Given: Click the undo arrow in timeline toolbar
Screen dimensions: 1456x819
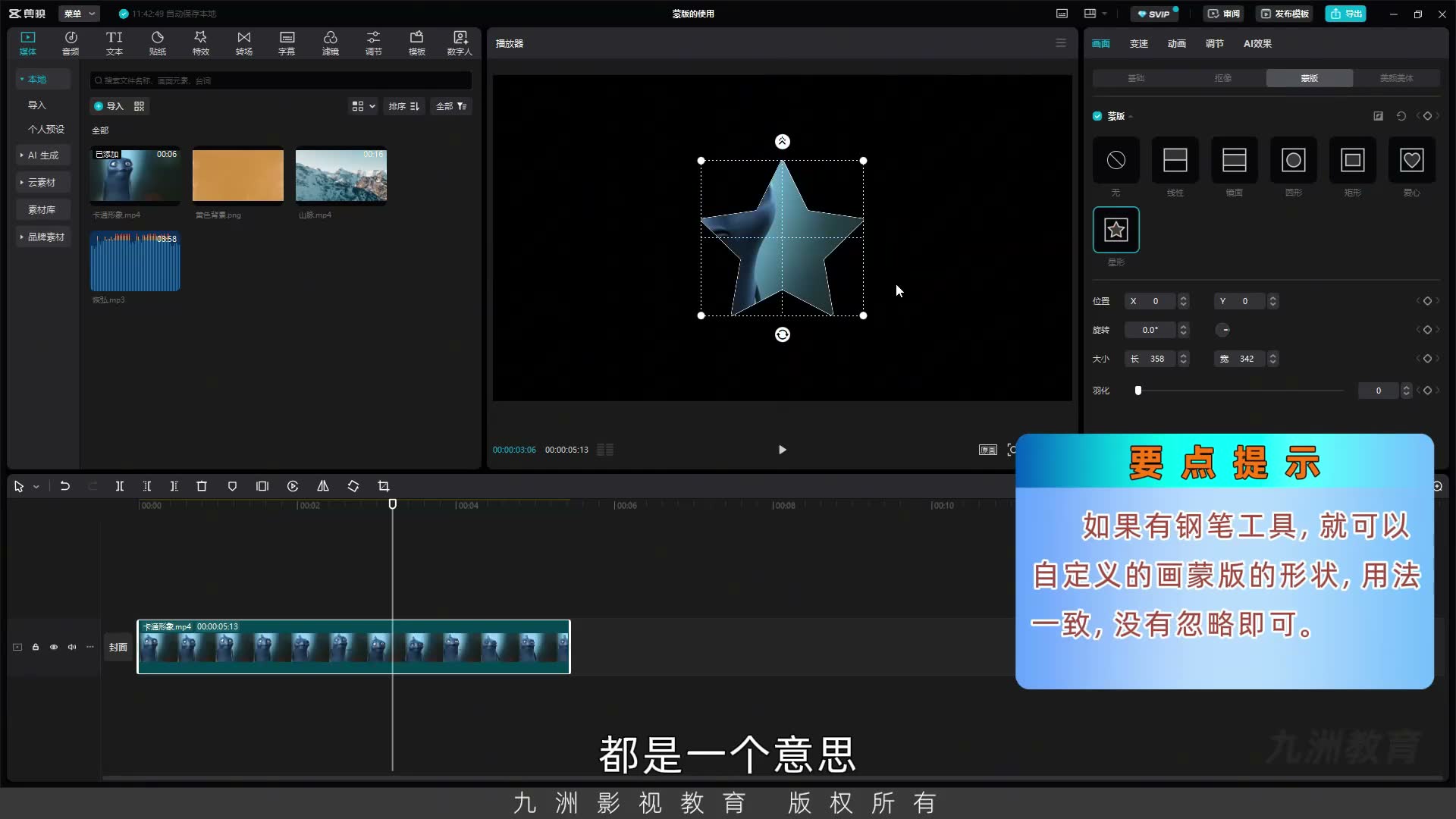Looking at the screenshot, I should click(65, 486).
